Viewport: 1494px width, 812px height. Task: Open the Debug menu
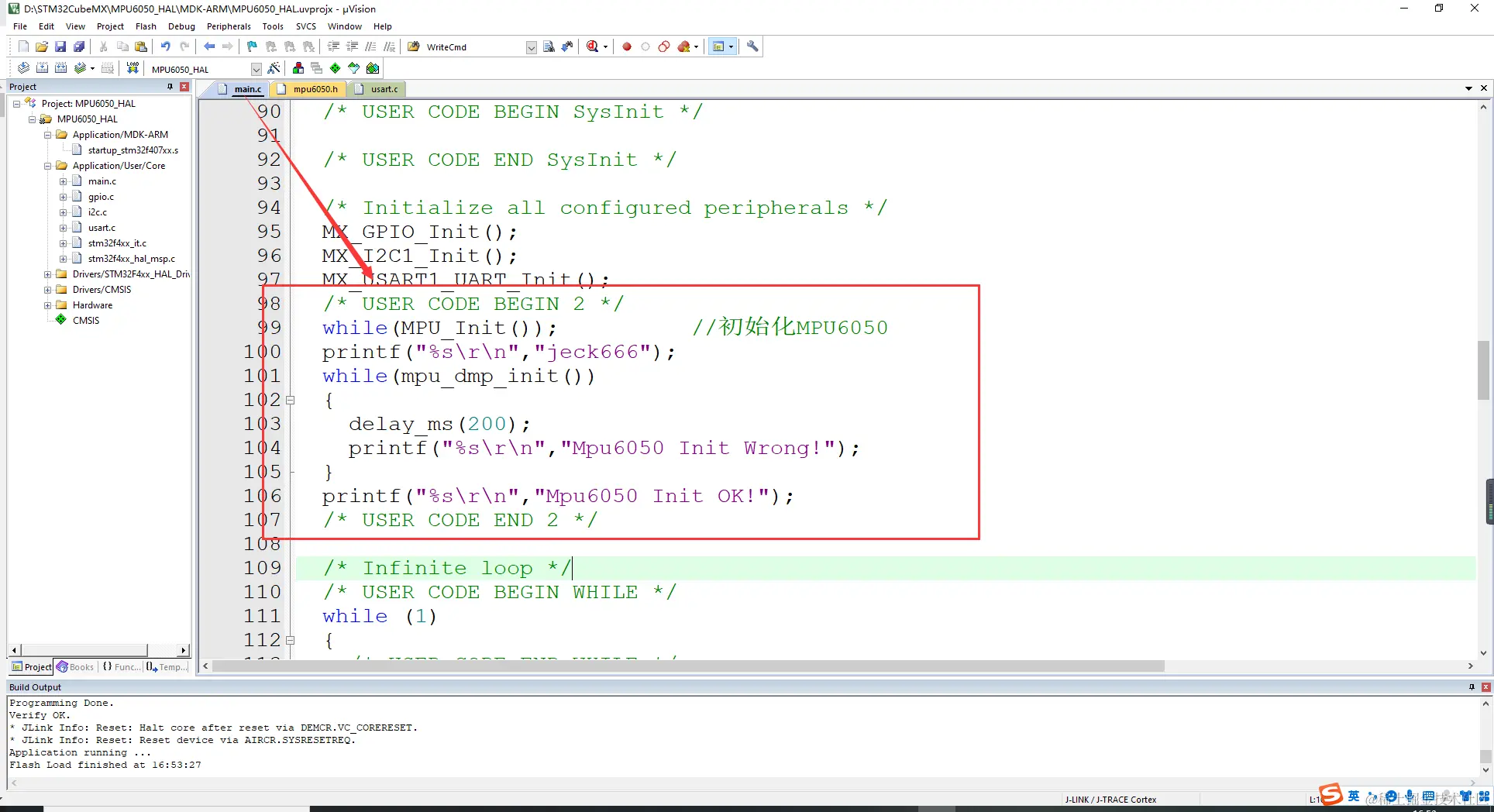point(181,26)
